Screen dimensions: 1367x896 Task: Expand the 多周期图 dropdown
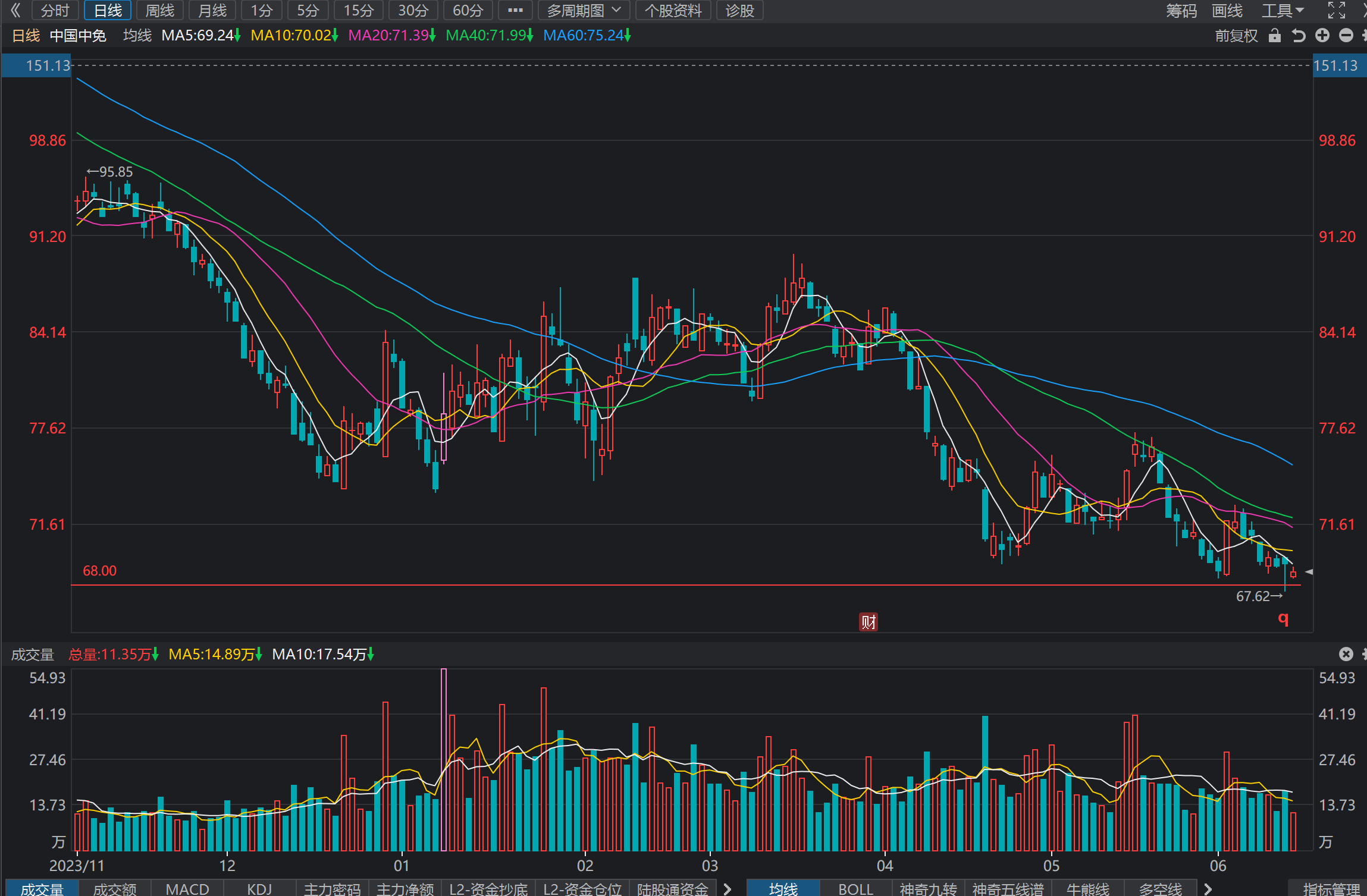pos(584,10)
